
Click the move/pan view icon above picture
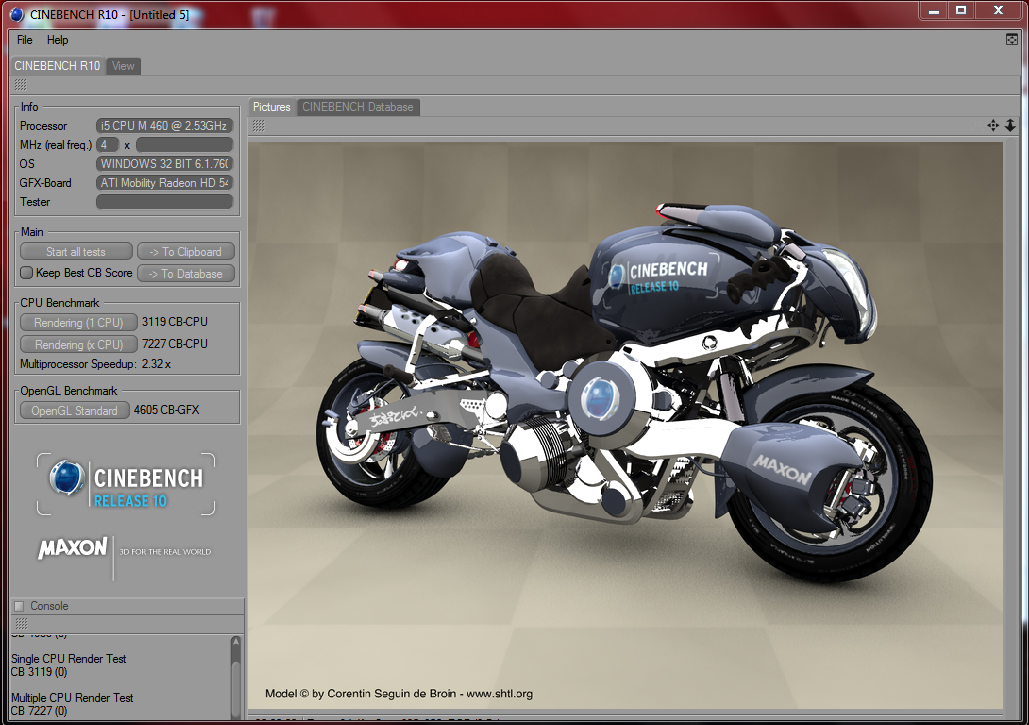[x=993, y=125]
